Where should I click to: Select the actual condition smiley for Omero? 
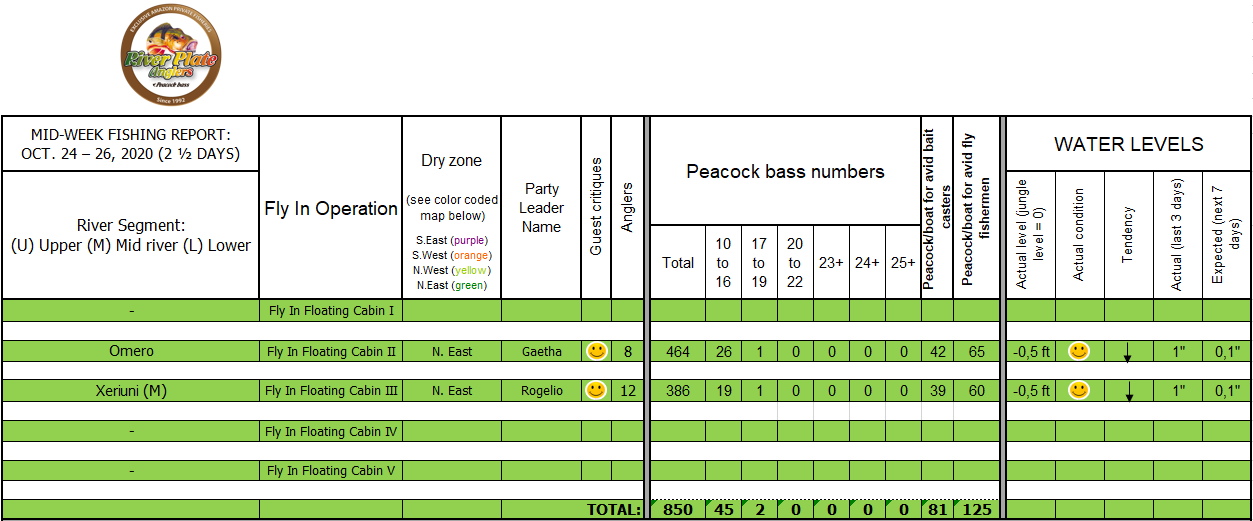click(x=1079, y=351)
